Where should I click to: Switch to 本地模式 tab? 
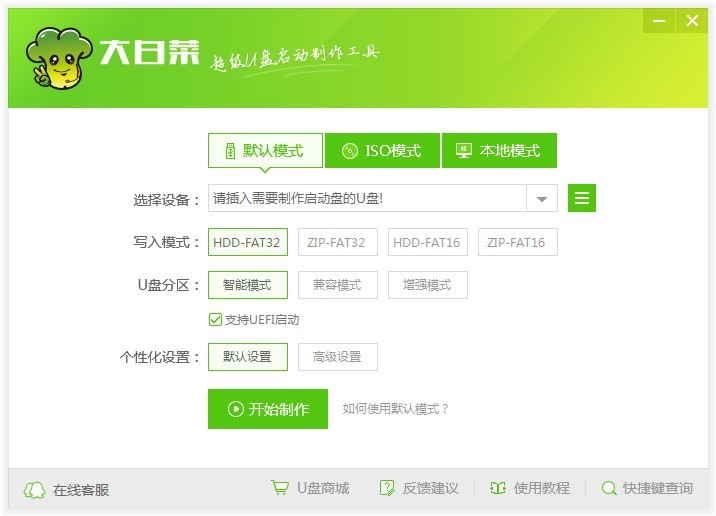[x=498, y=151]
